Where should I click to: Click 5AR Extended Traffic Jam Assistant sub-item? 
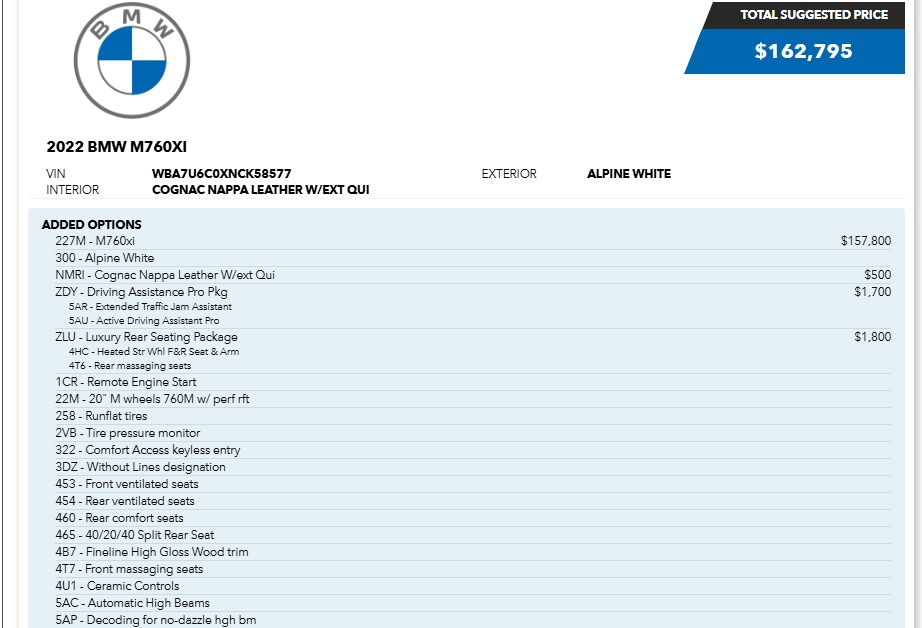[x=150, y=307]
